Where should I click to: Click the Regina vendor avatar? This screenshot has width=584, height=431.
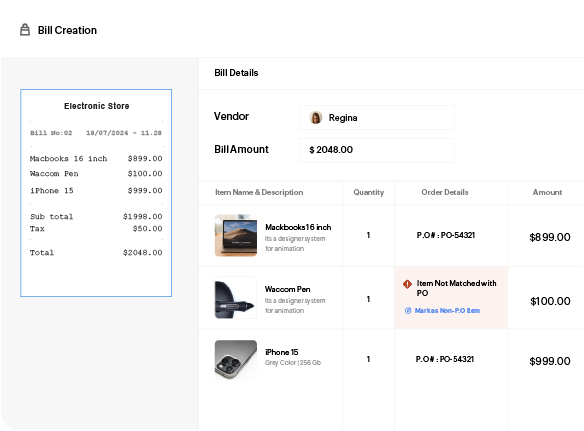[316, 118]
